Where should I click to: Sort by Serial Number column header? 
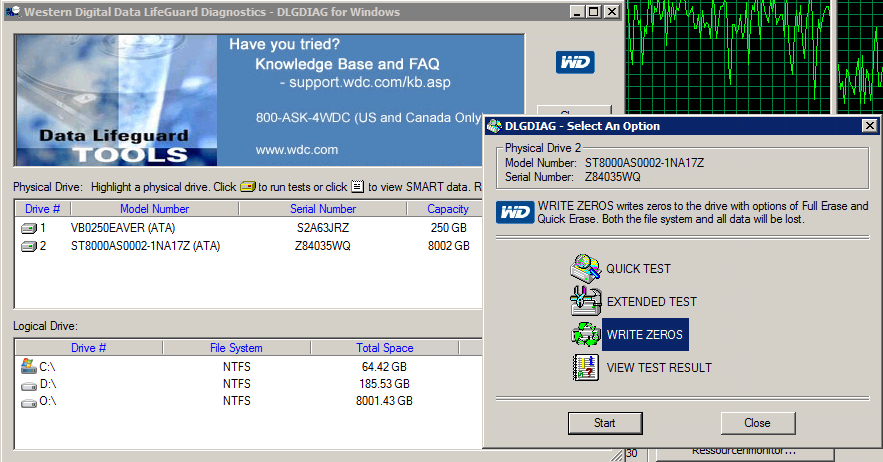tap(323, 209)
